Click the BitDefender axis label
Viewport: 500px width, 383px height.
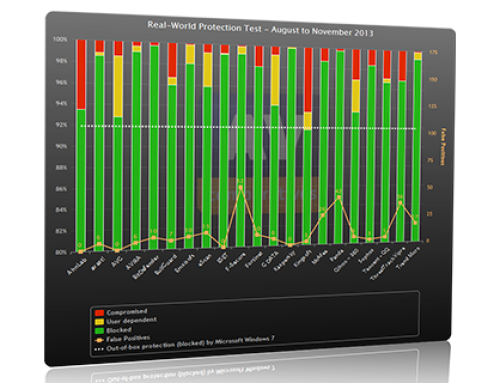click(x=145, y=268)
